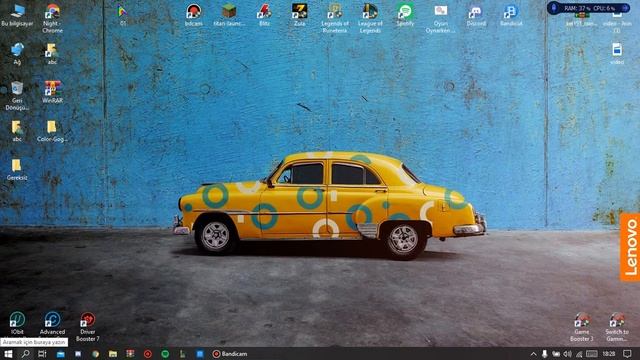This screenshot has height=360, width=640.
Task: Expand hidden system tray icons chevron
Action: (533, 354)
